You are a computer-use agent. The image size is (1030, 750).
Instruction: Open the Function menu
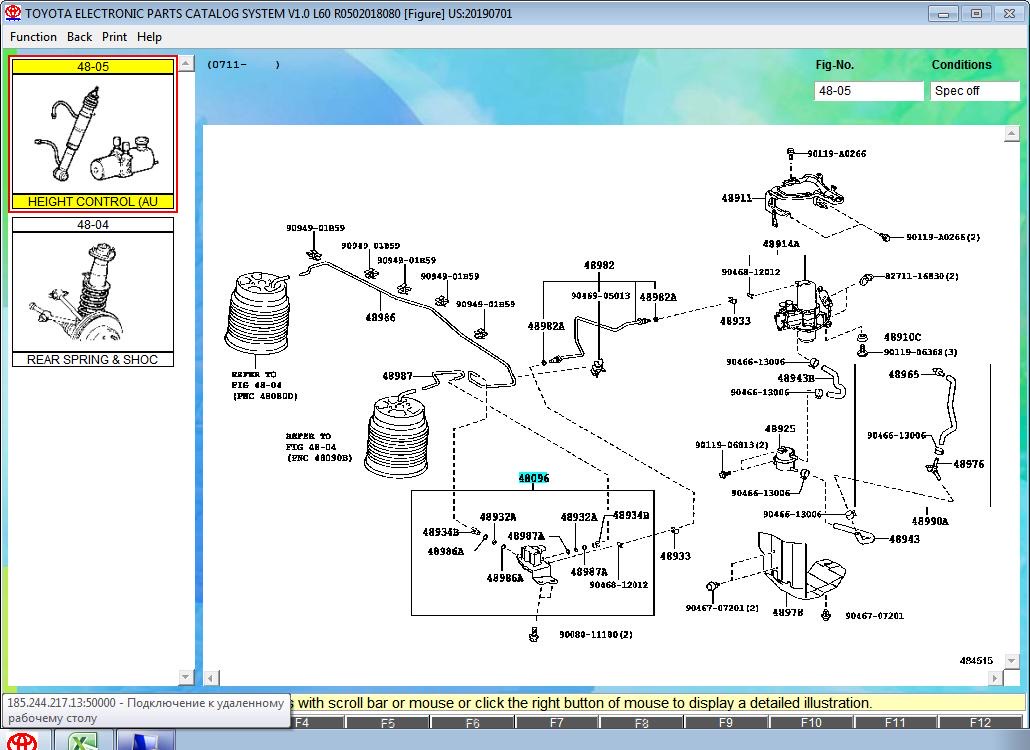click(33, 36)
